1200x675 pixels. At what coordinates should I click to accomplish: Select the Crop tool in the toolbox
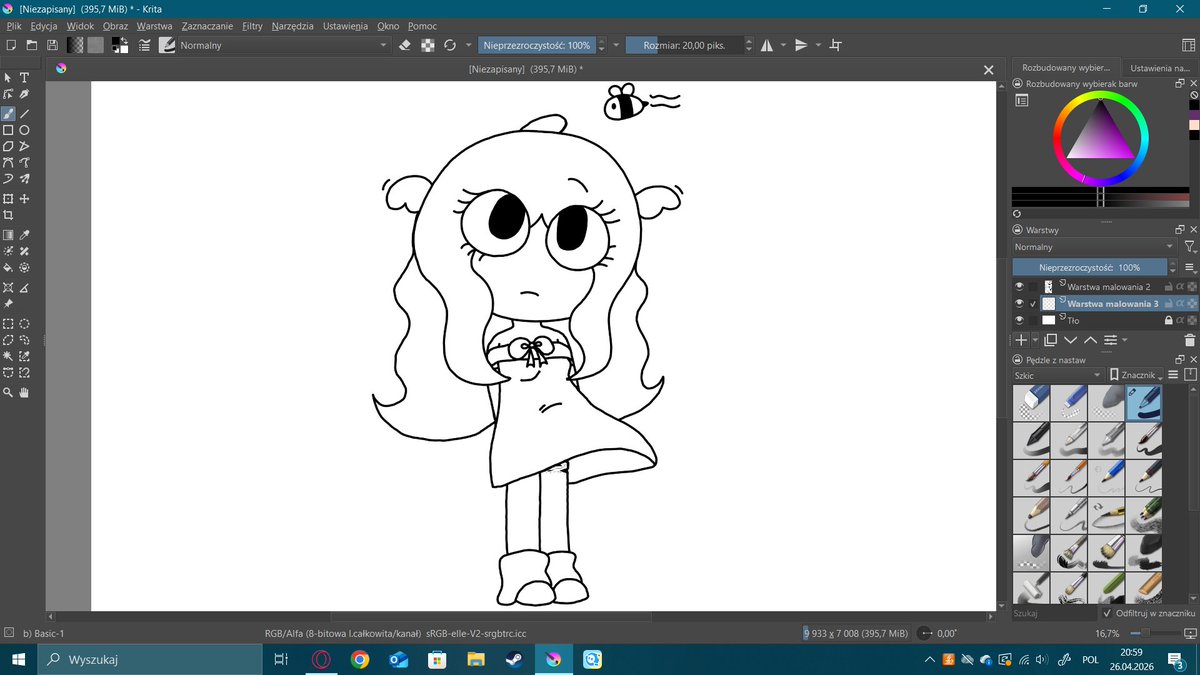click(8, 215)
